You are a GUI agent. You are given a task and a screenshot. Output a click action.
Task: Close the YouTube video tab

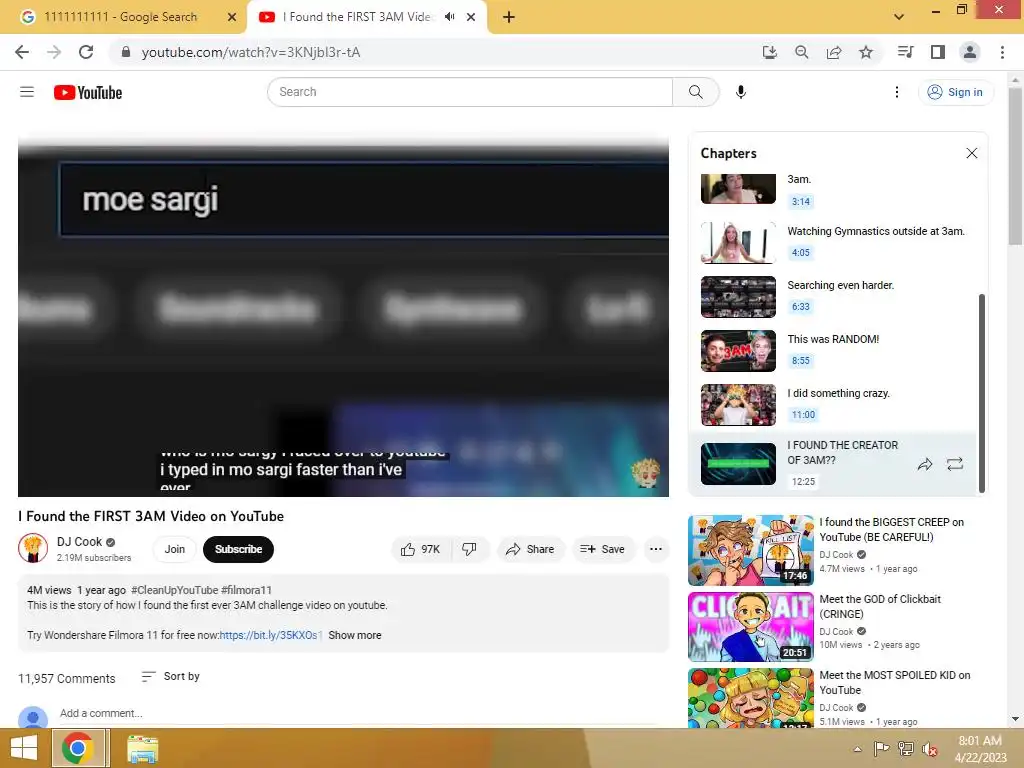click(471, 17)
